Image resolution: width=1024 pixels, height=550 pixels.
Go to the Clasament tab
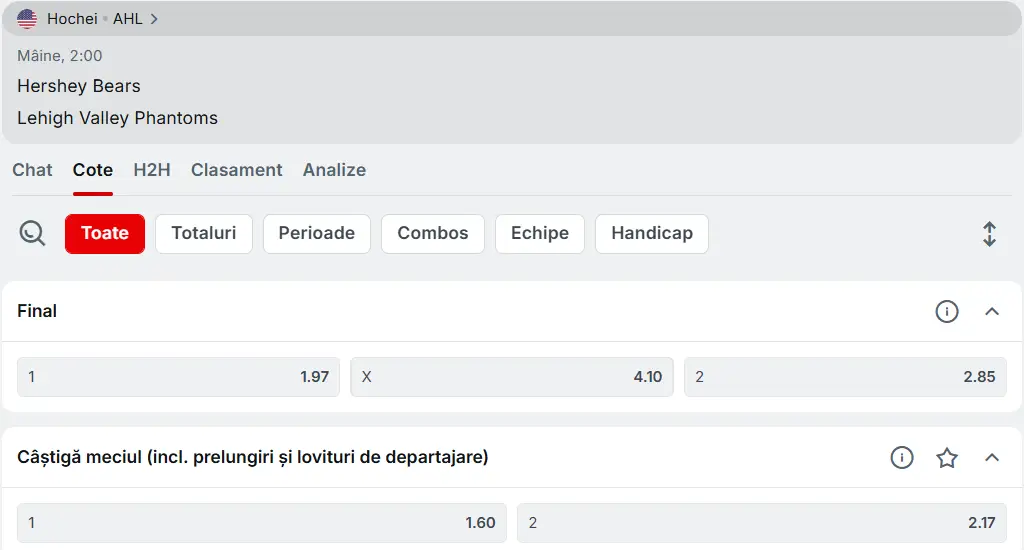point(237,170)
